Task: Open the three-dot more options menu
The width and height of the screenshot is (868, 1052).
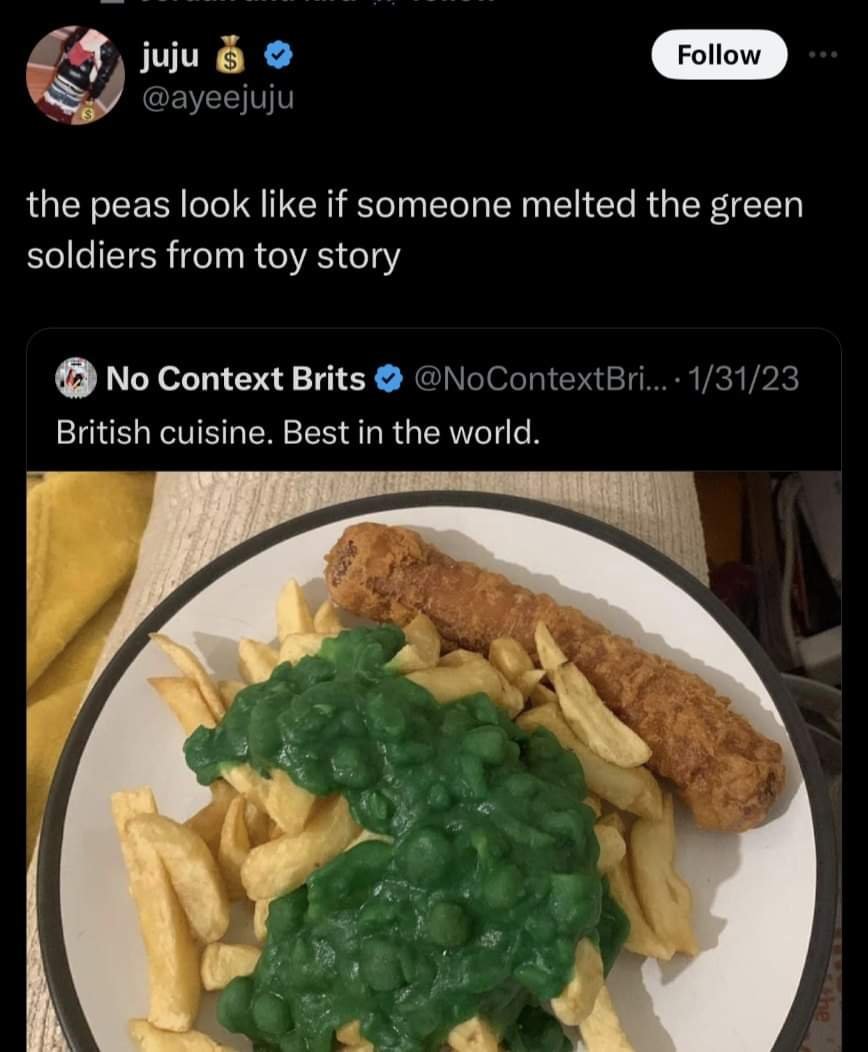Action: tap(823, 54)
